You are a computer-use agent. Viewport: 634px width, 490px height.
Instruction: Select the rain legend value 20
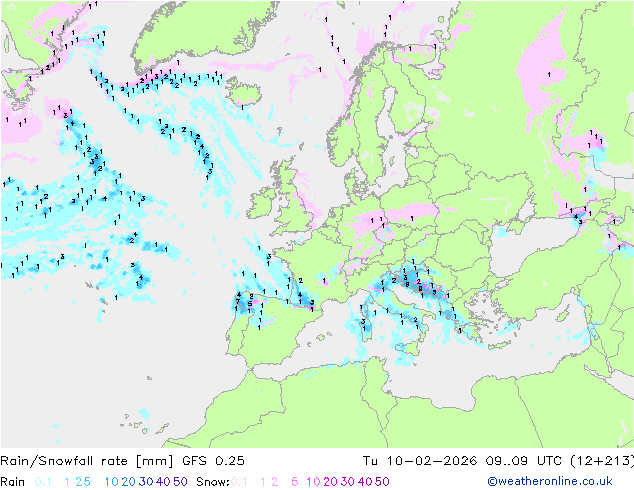tap(129, 482)
